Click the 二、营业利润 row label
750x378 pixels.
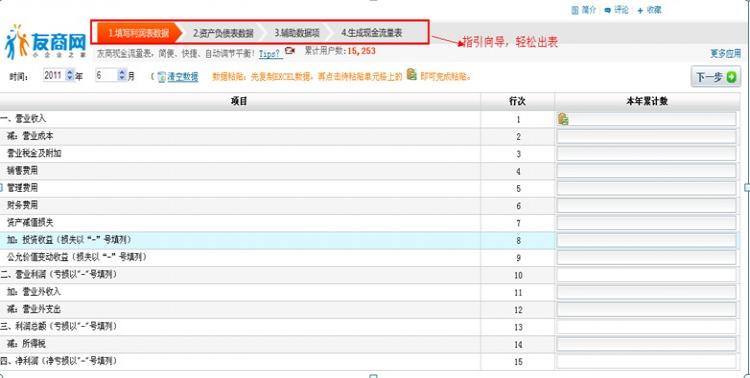coord(58,274)
